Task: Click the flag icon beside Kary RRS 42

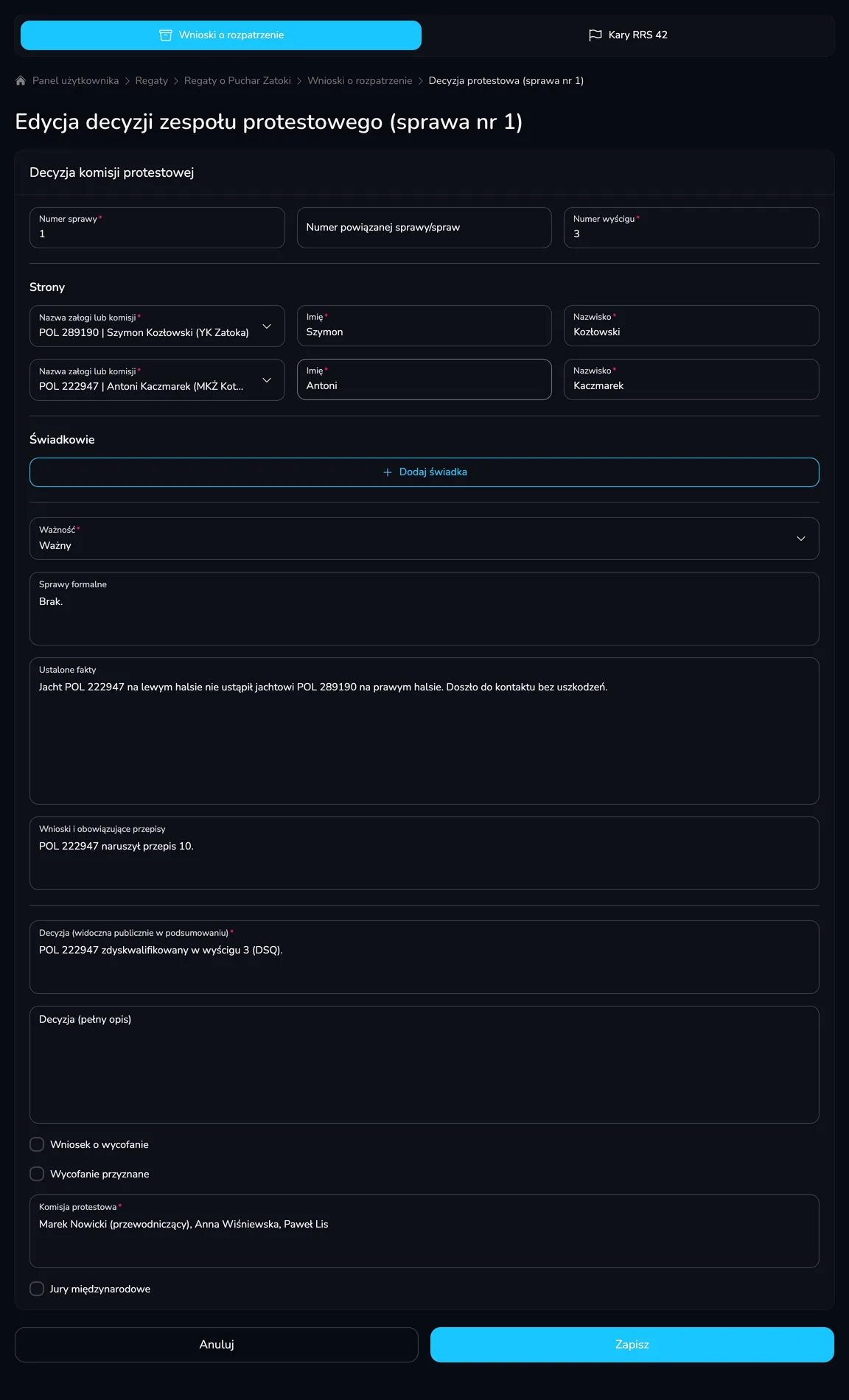Action: (595, 35)
